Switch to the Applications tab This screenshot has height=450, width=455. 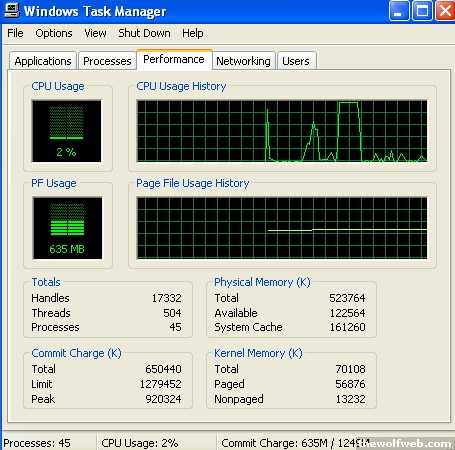(x=43, y=61)
